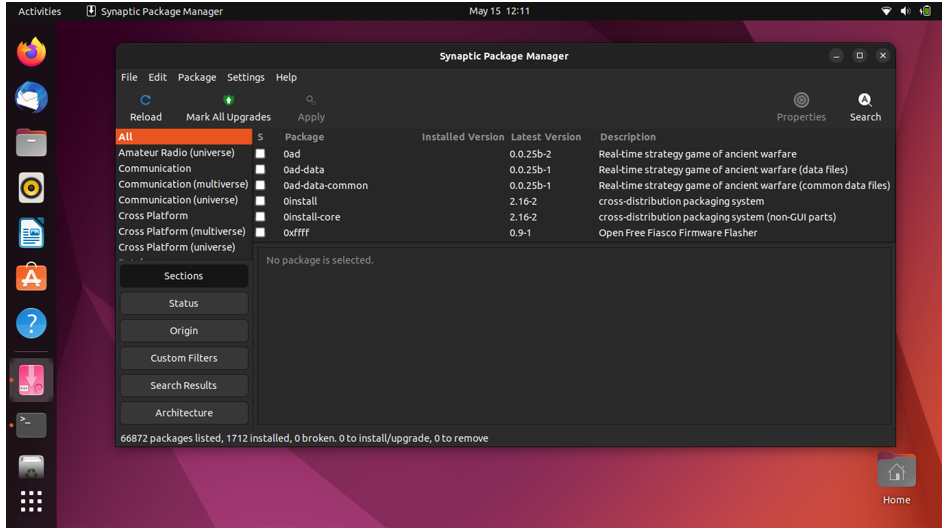Toggle the status checkbox for 0xffff
The image size is (947, 529).
click(260, 232)
